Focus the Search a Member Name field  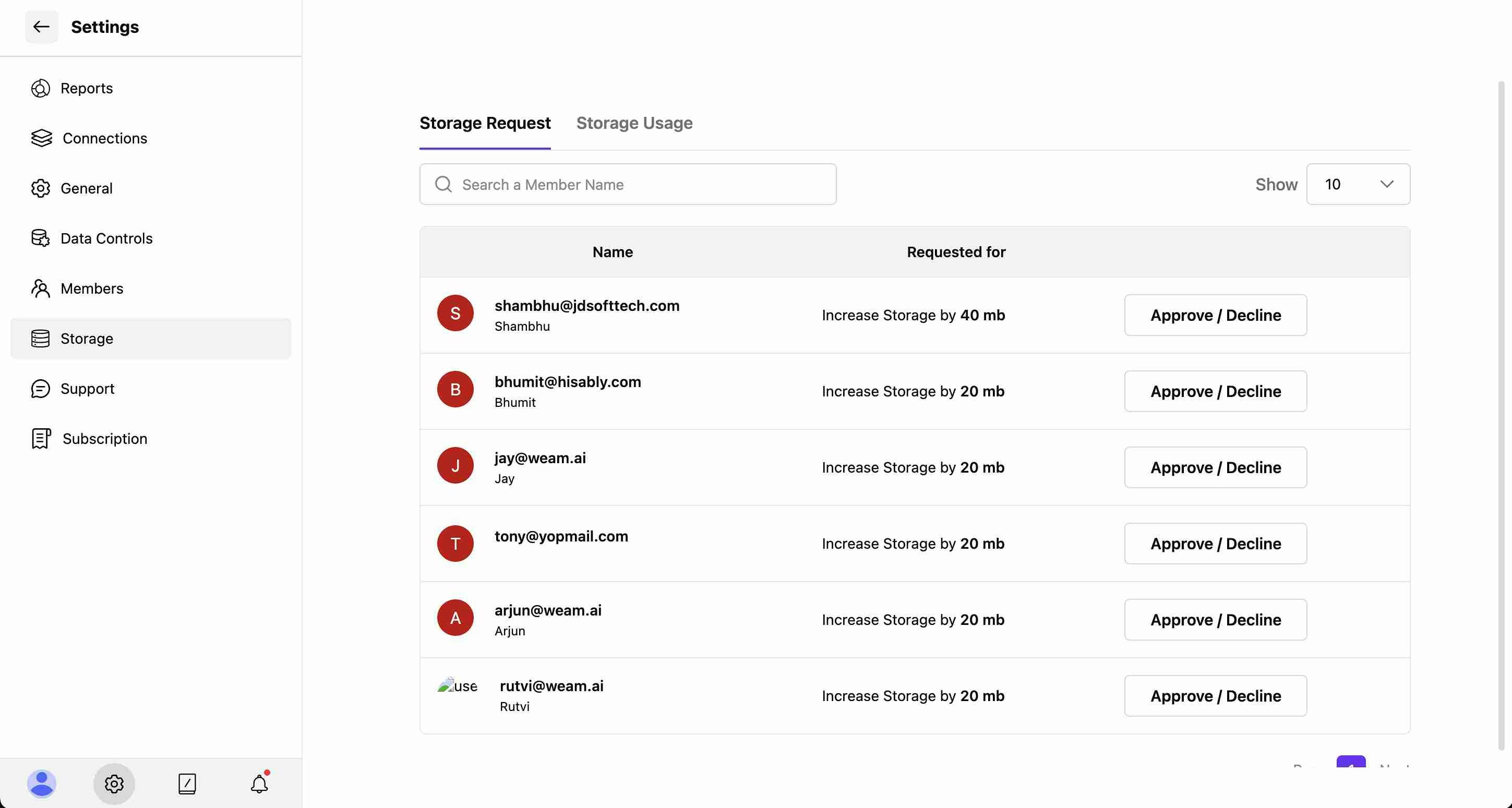(628, 184)
